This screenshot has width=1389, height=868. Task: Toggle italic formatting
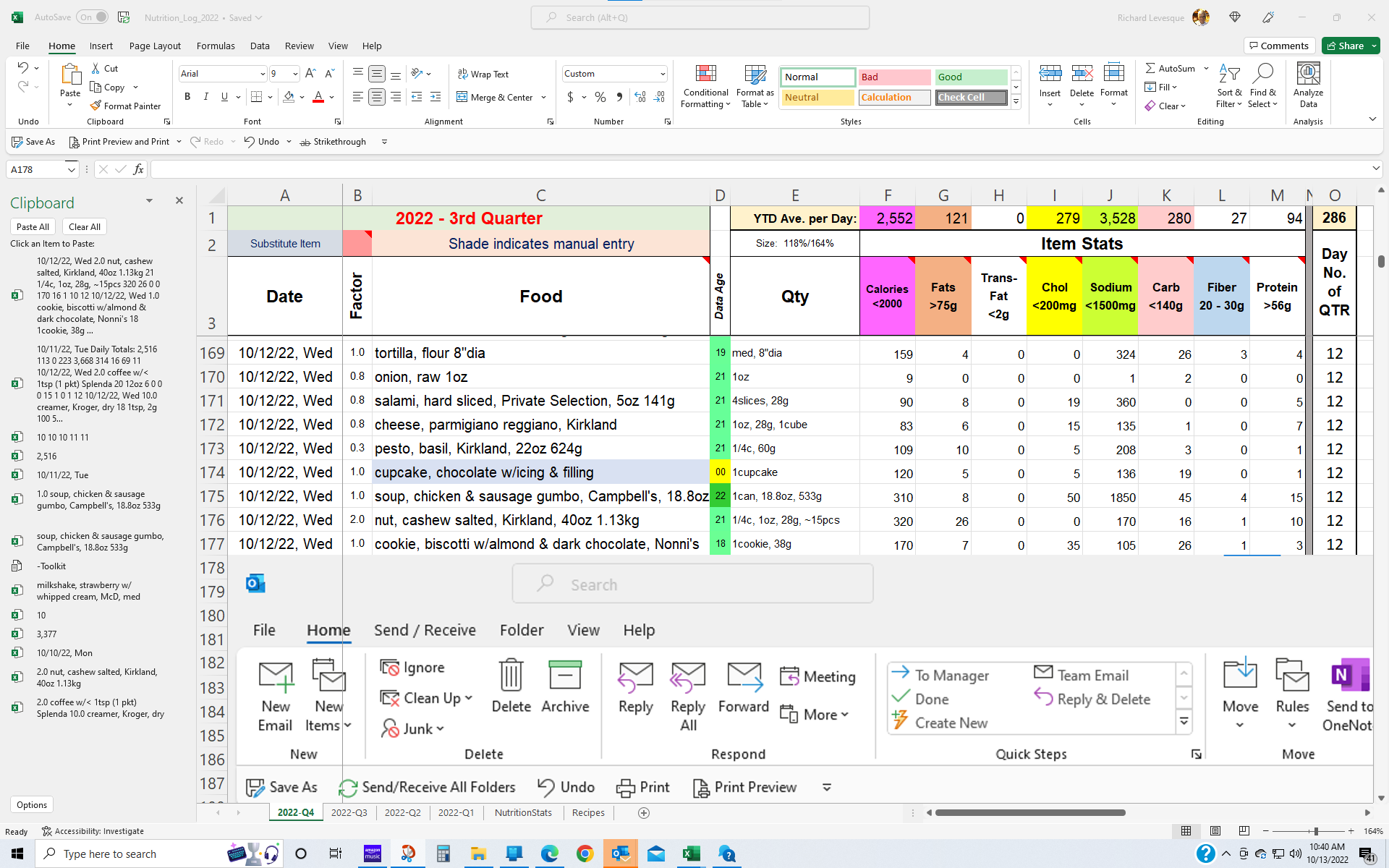tap(205, 96)
